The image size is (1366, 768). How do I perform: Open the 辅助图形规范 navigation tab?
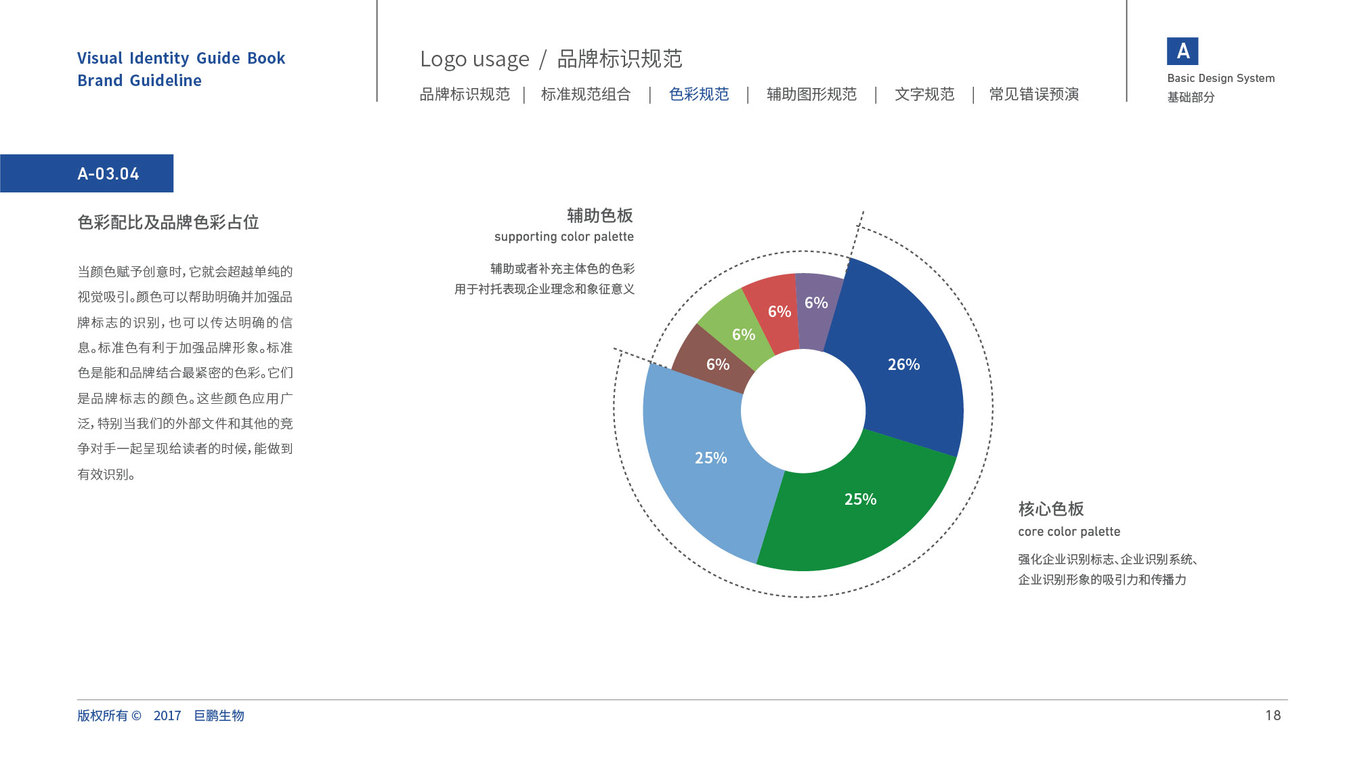click(812, 94)
